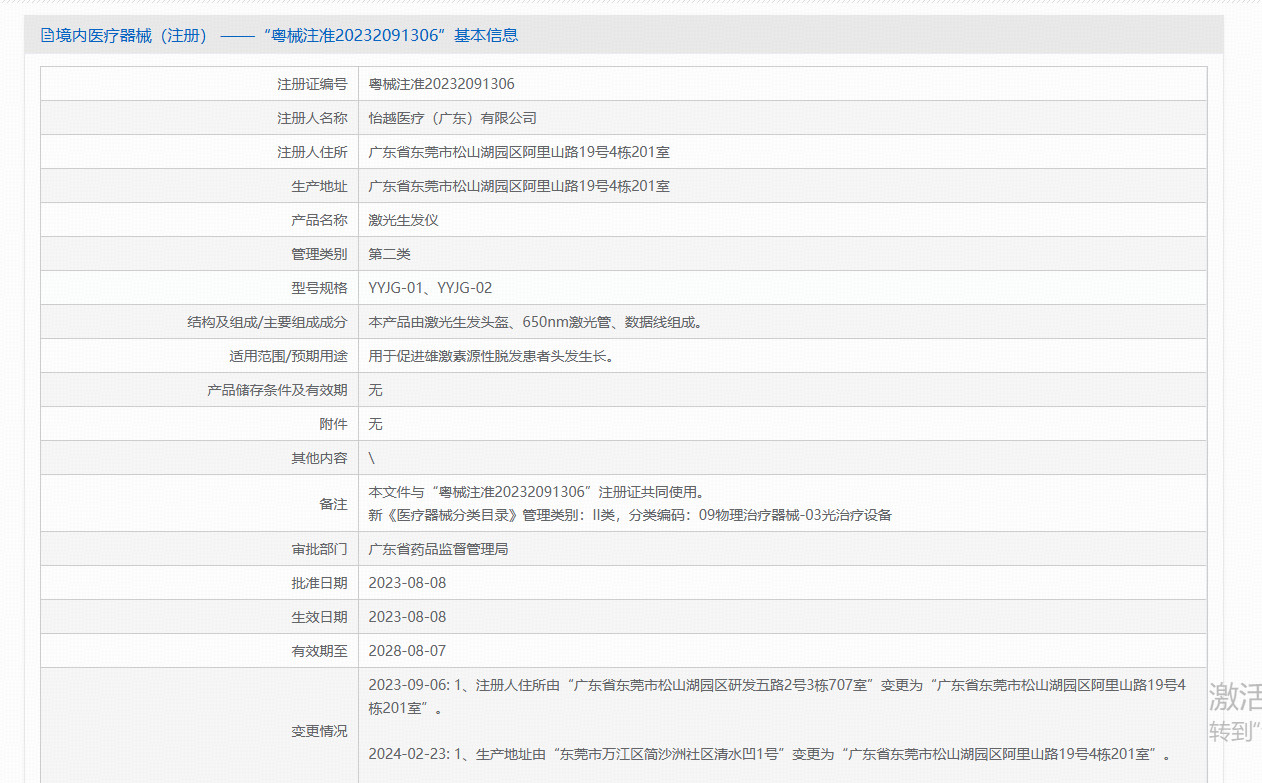Select the 注册人住所 address text
1262x783 pixels.
[x=518, y=152]
